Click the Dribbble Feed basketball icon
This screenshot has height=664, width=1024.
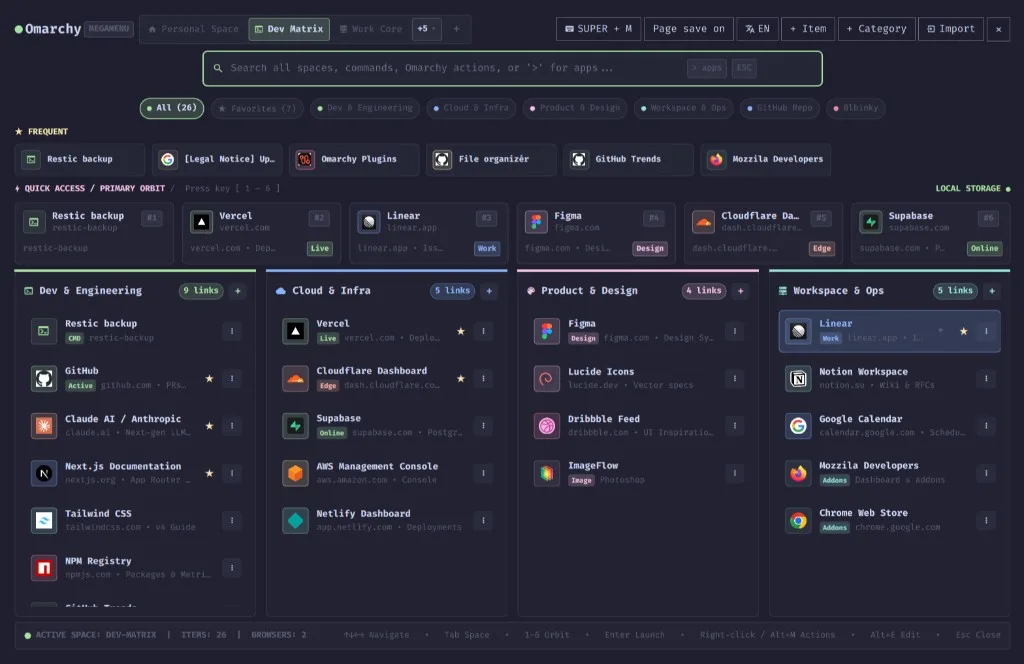coord(547,426)
